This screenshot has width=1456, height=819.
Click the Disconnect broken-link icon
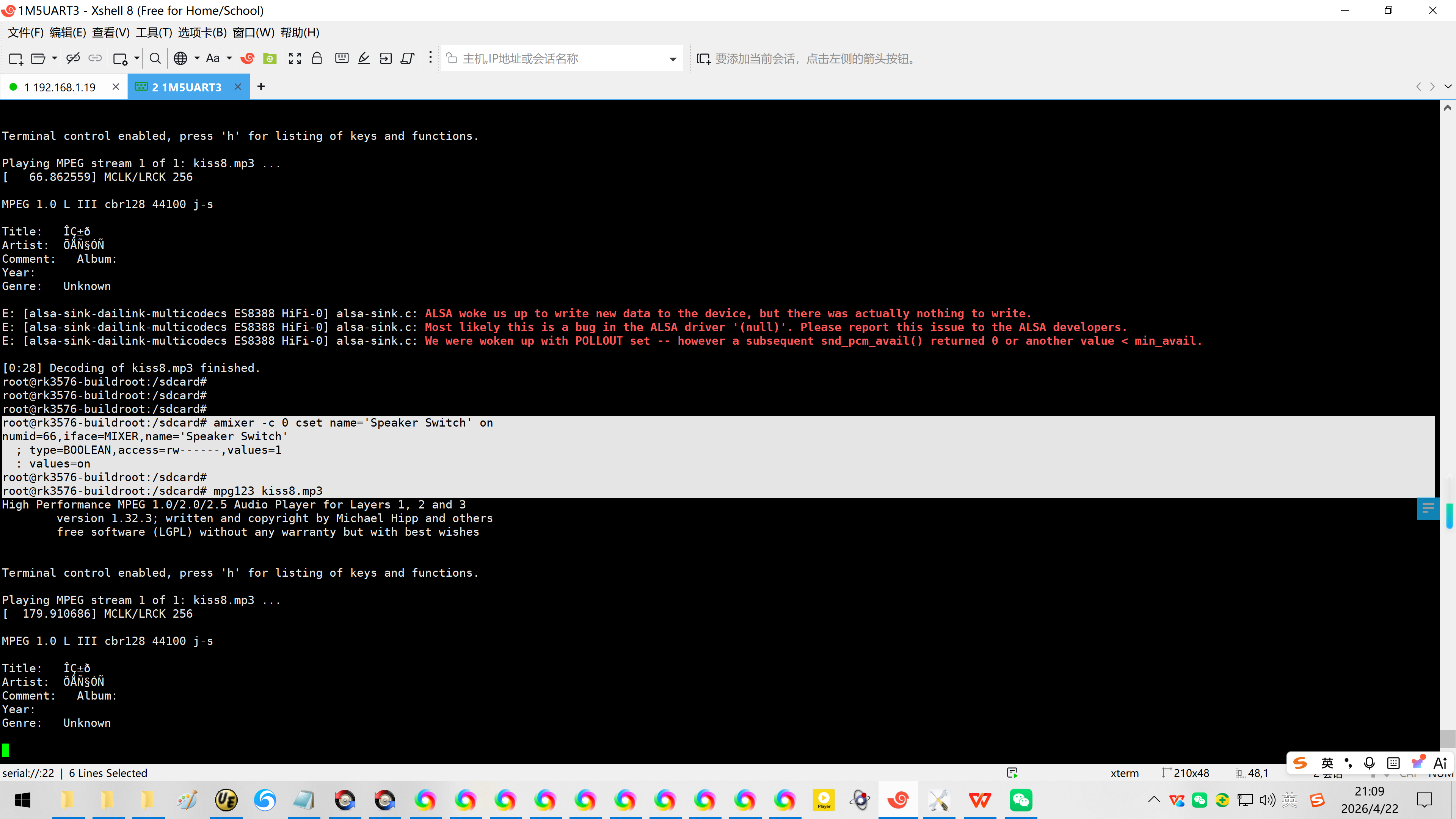coord(73,58)
